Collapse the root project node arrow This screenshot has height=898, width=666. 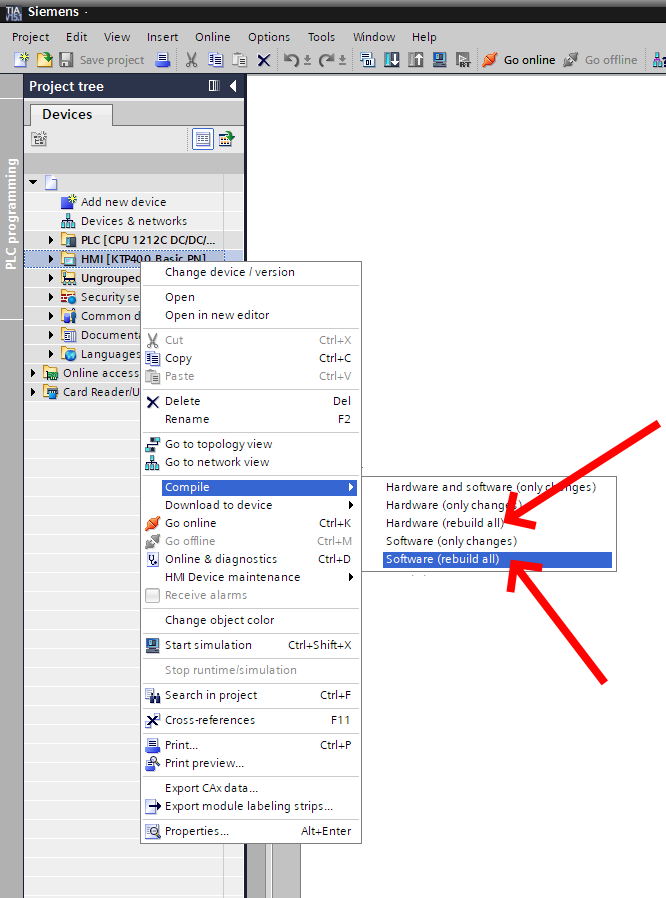[x=33, y=182]
